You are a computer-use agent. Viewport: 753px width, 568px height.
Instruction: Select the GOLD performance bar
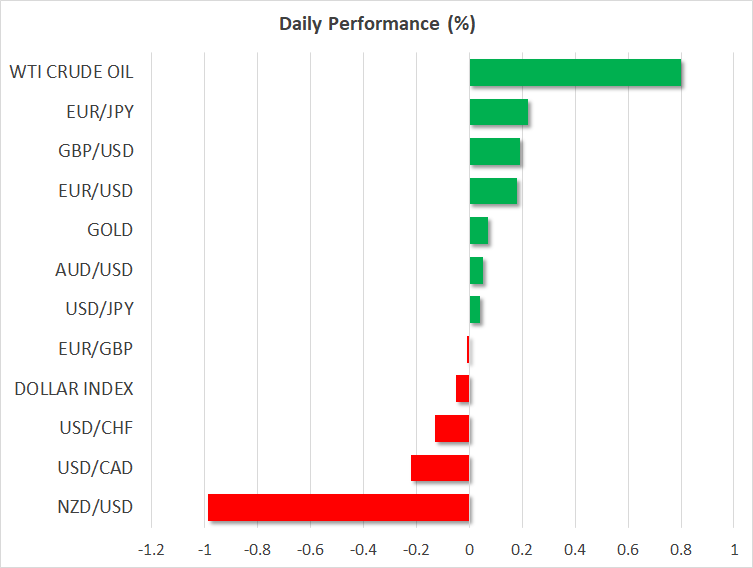tap(478, 231)
